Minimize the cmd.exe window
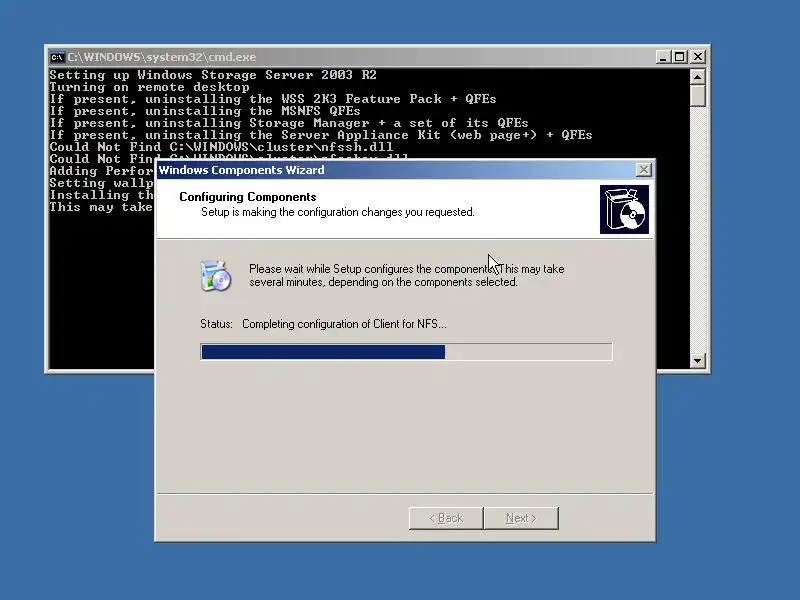Image resolution: width=800 pixels, height=600 pixels. (x=663, y=57)
